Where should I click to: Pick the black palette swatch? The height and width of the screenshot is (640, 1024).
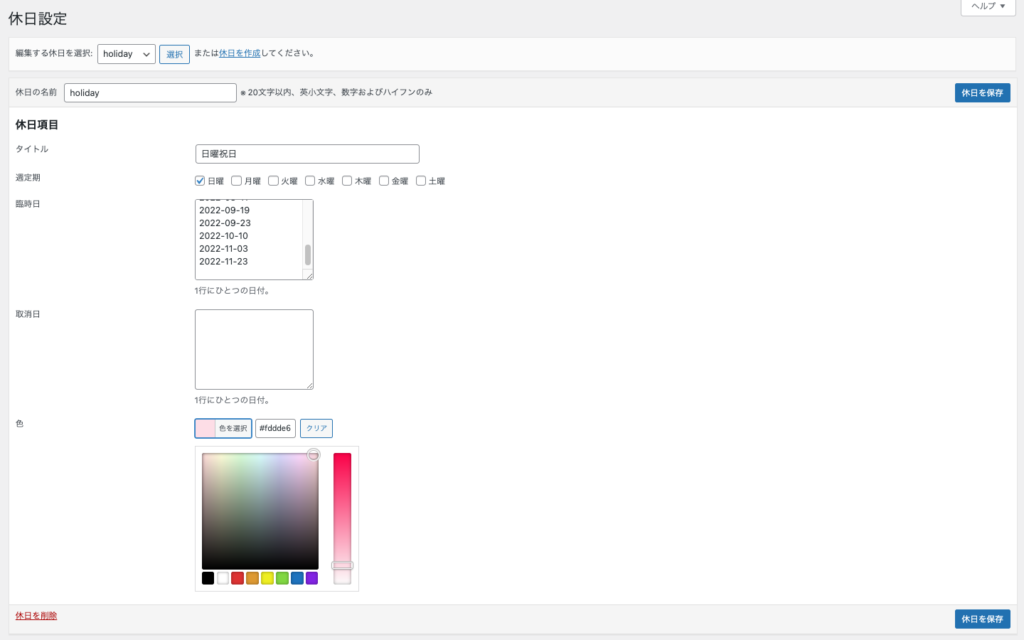click(x=208, y=578)
